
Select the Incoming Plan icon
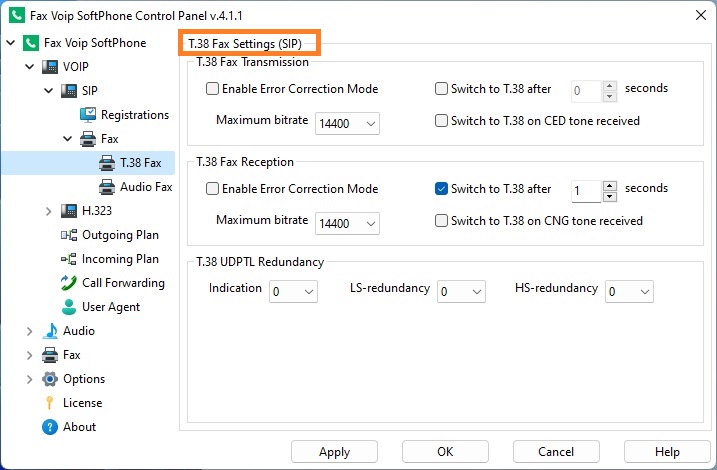tap(69, 259)
